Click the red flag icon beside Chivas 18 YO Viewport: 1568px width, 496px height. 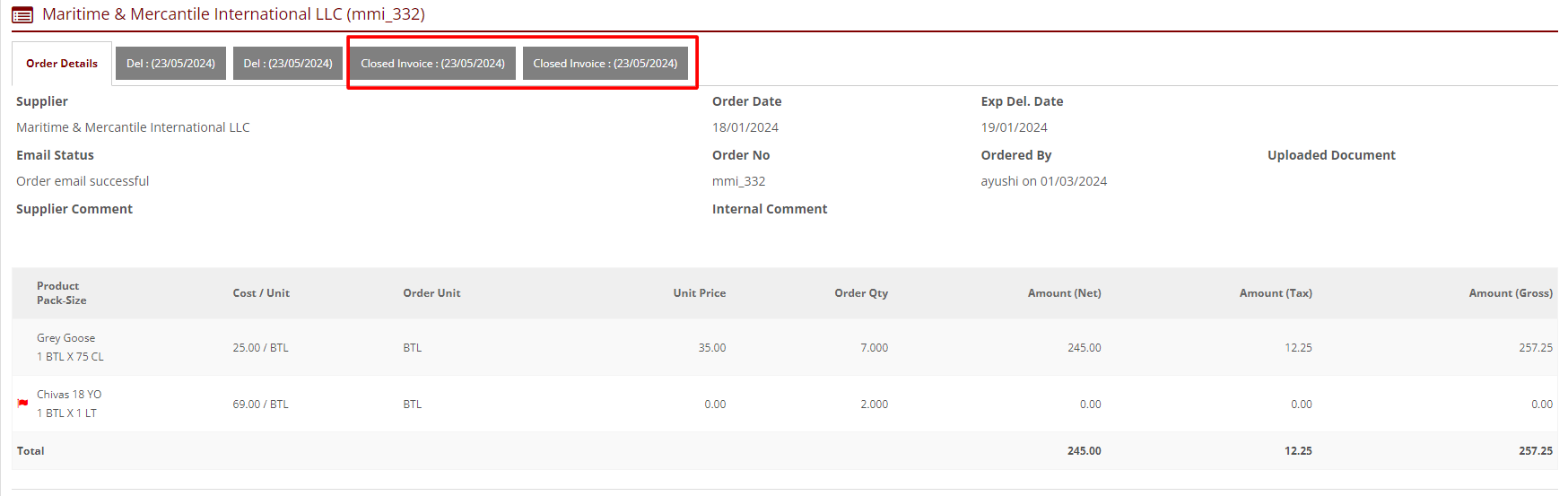coord(22,404)
